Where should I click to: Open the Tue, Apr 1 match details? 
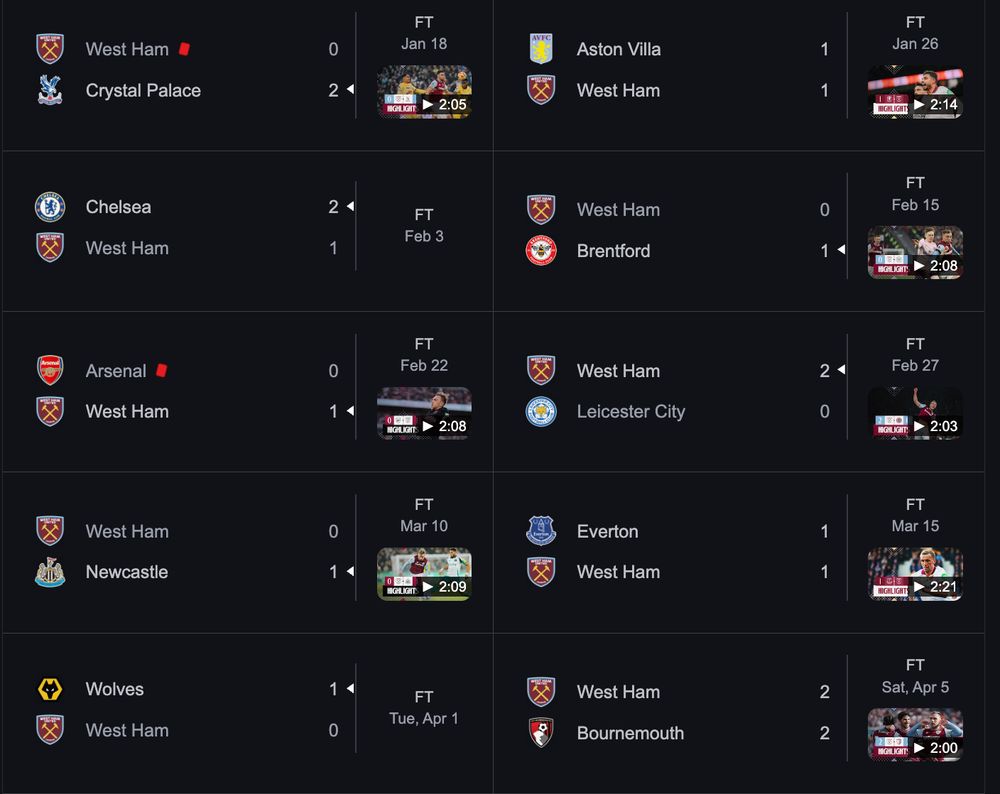pyautogui.click(x=424, y=718)
